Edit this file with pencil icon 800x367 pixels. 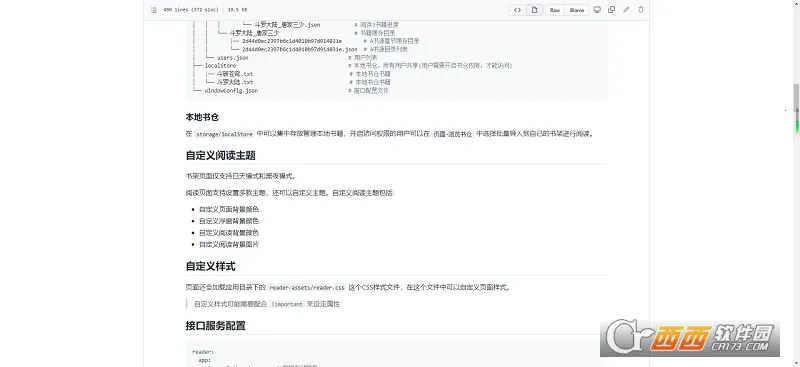[x=626, y=10]
